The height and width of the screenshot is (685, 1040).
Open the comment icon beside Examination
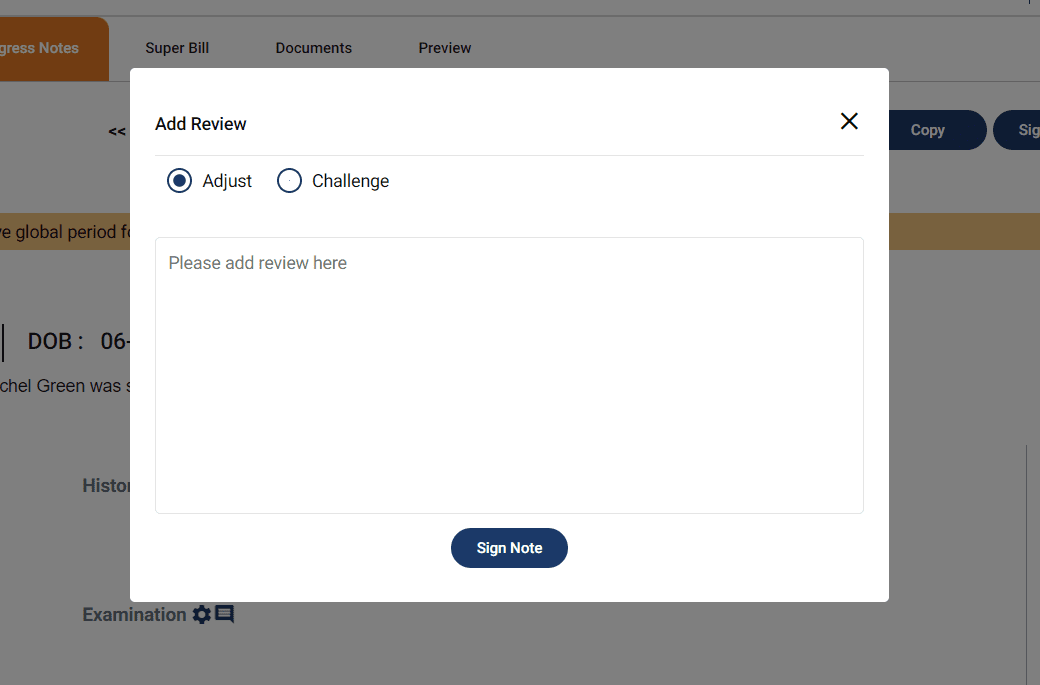tap(225, 614)
